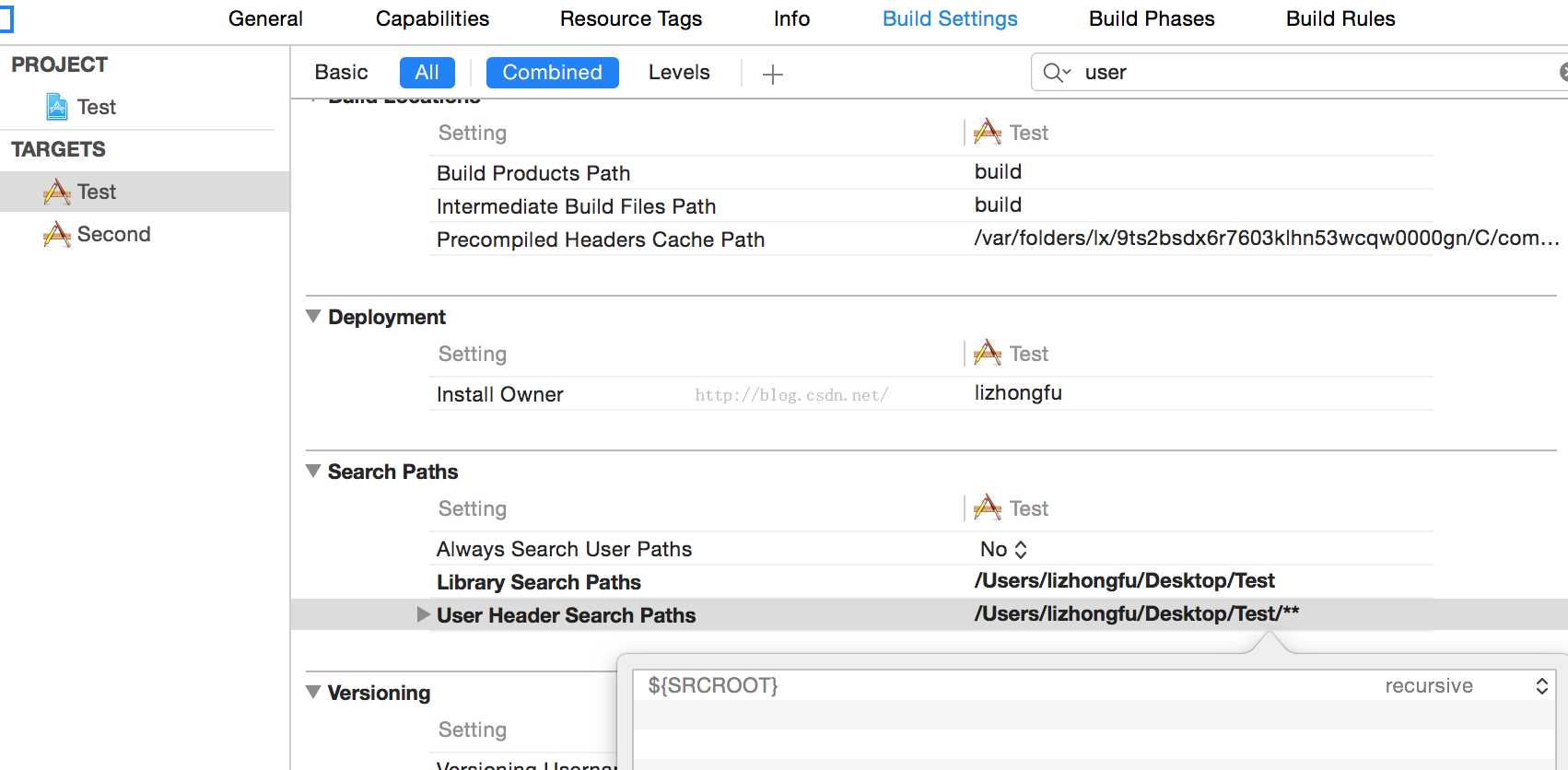The image size is (1568, 770).
Task: Click the Install Owner value lizhongfu
Action: pos(1018,392)
